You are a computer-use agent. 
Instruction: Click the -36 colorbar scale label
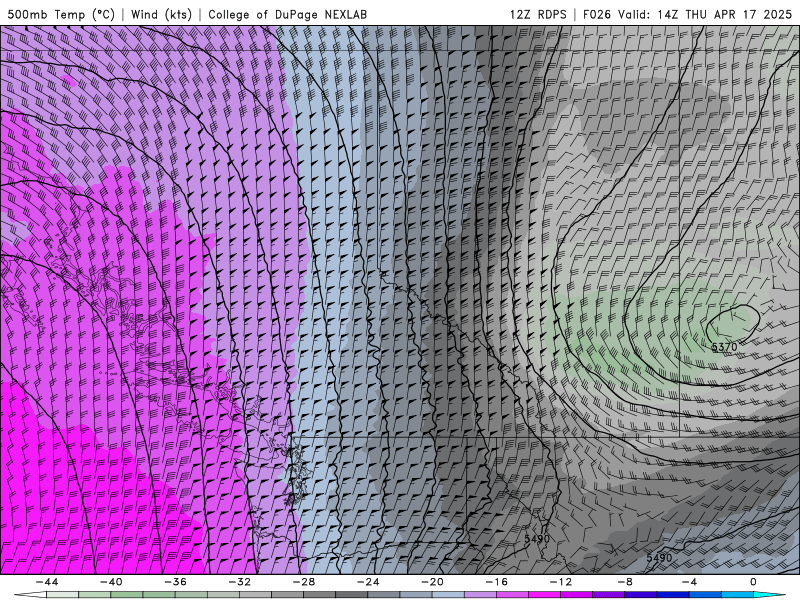(x=176, y=582)
